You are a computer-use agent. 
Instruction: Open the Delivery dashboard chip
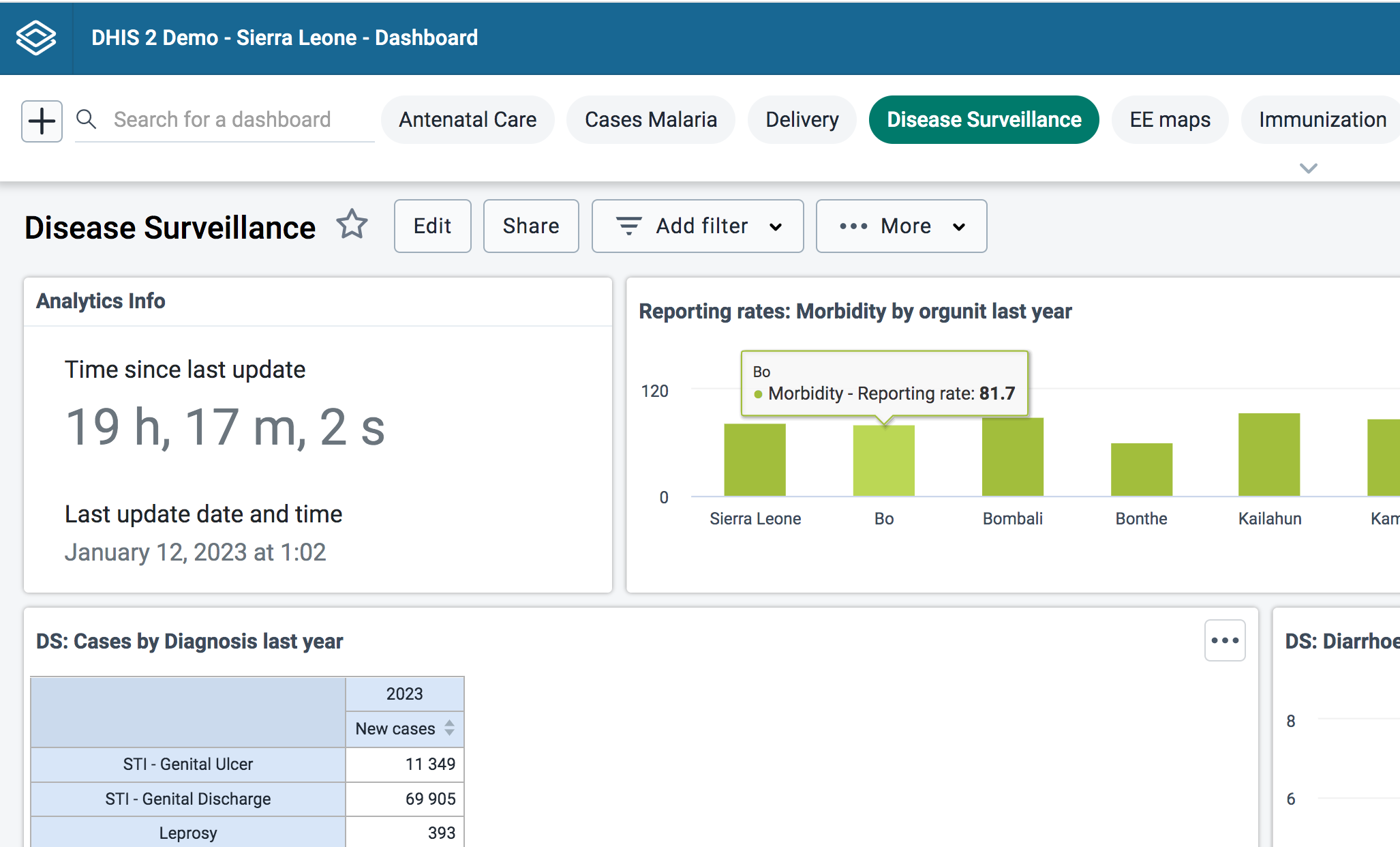click(x=802, y=119)
